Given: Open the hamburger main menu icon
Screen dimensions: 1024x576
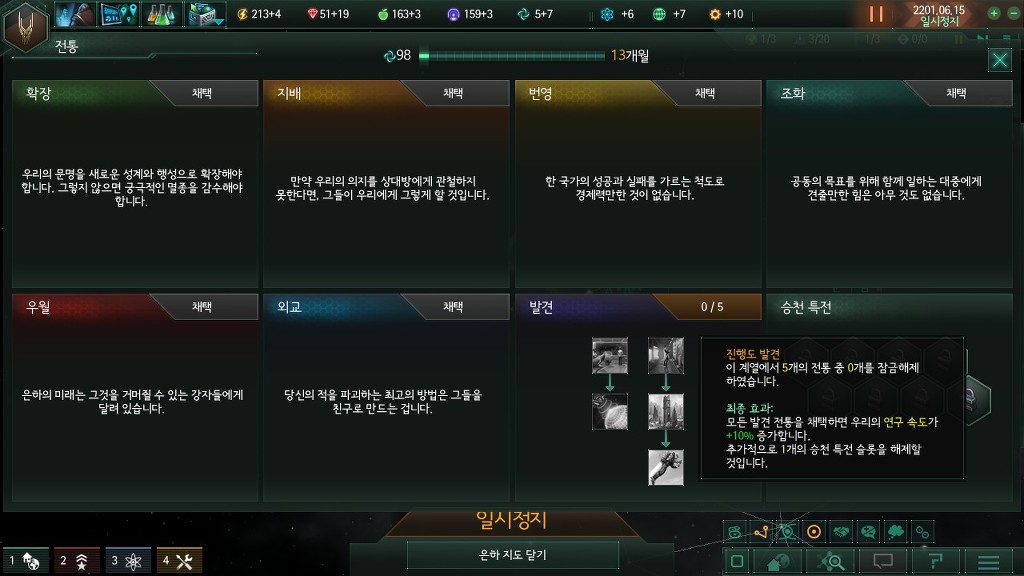Looking at the screenshot, I should (989, 562).
